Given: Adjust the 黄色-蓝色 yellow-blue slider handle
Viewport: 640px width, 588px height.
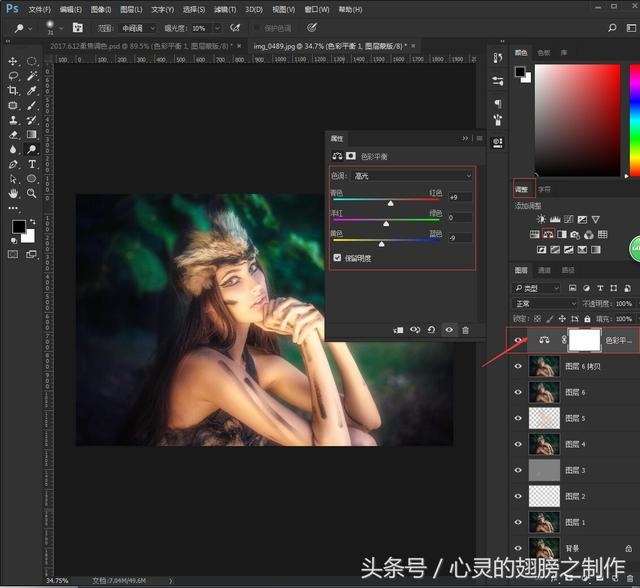Looking at the screenshot, I should (382, 244).
